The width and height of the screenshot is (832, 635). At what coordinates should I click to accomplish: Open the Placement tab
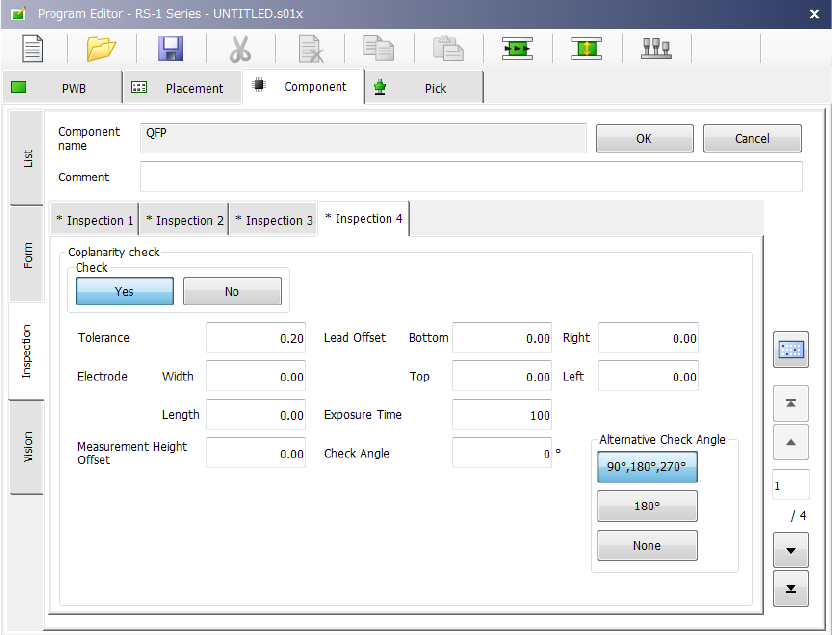(x=182, y=88)
